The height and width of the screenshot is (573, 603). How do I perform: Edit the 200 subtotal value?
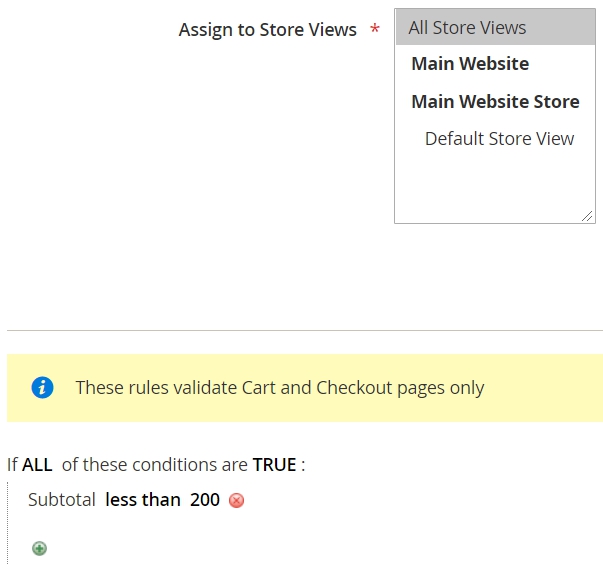point(205,500)
